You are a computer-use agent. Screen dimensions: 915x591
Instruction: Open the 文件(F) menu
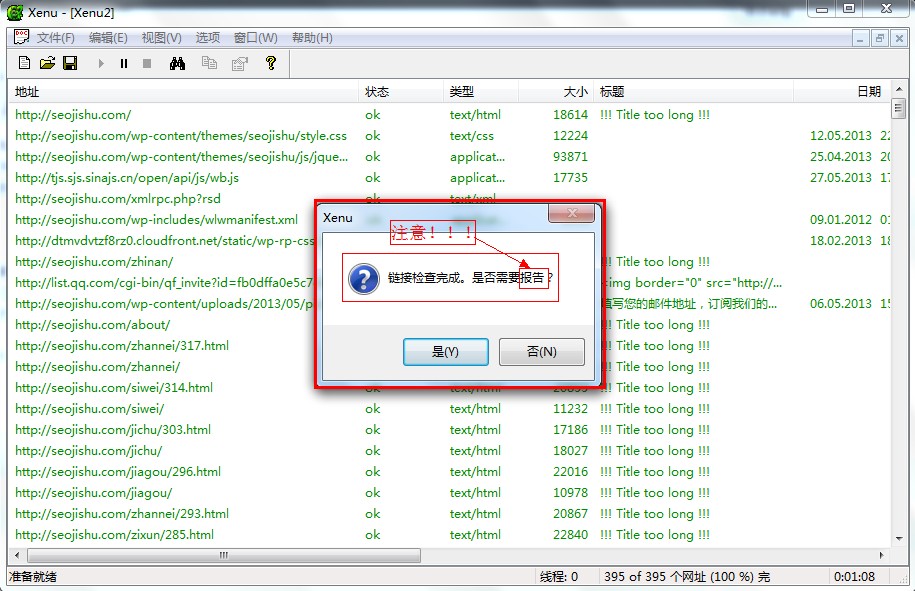click(x=55, y=38)
